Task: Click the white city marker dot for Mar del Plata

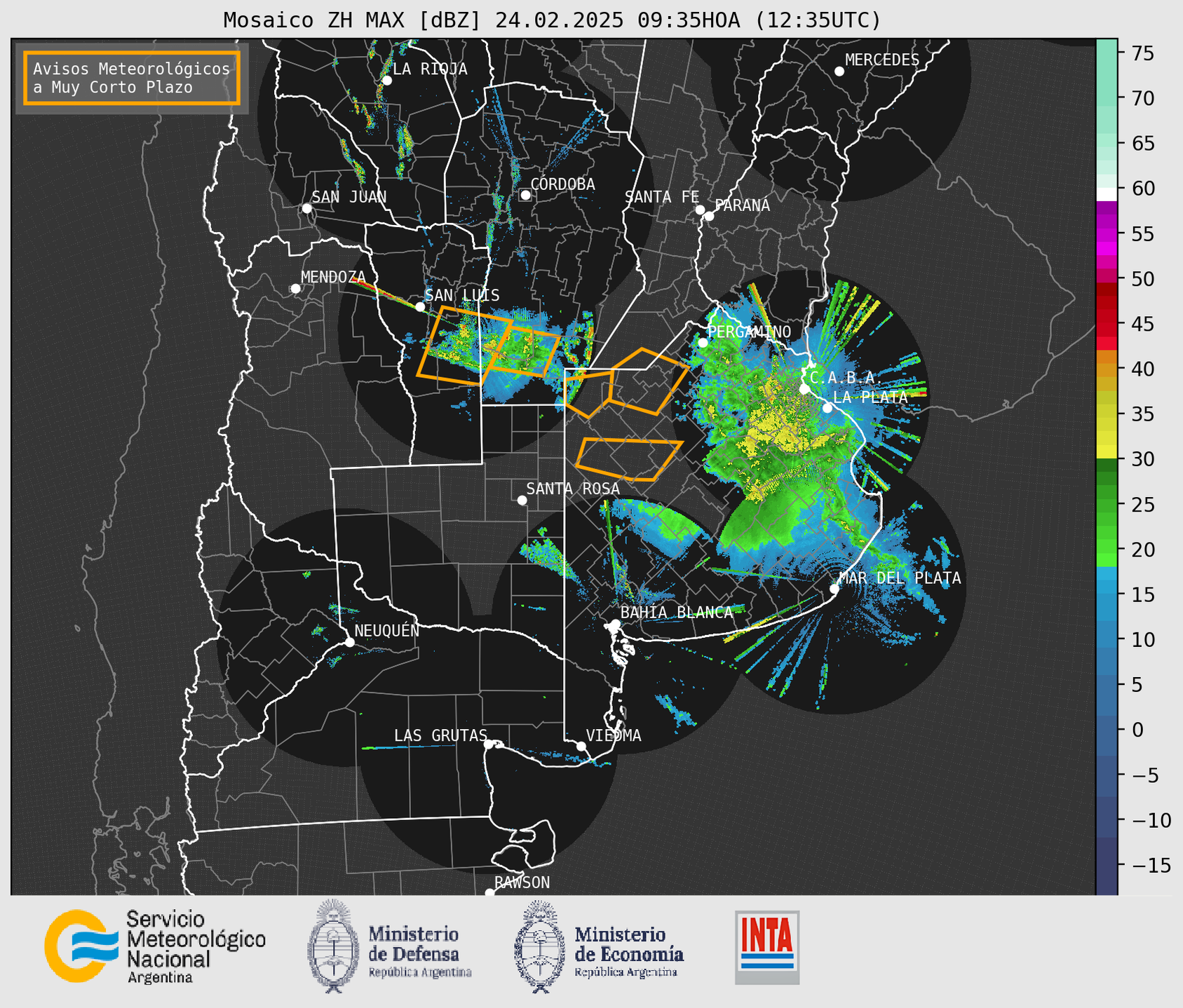Action: (x=834, y=589)
